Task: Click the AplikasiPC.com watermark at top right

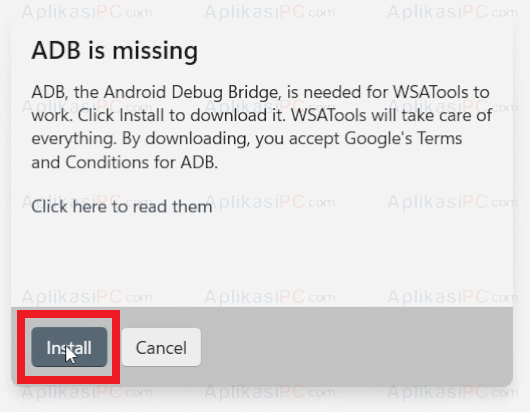Action: 452,12
